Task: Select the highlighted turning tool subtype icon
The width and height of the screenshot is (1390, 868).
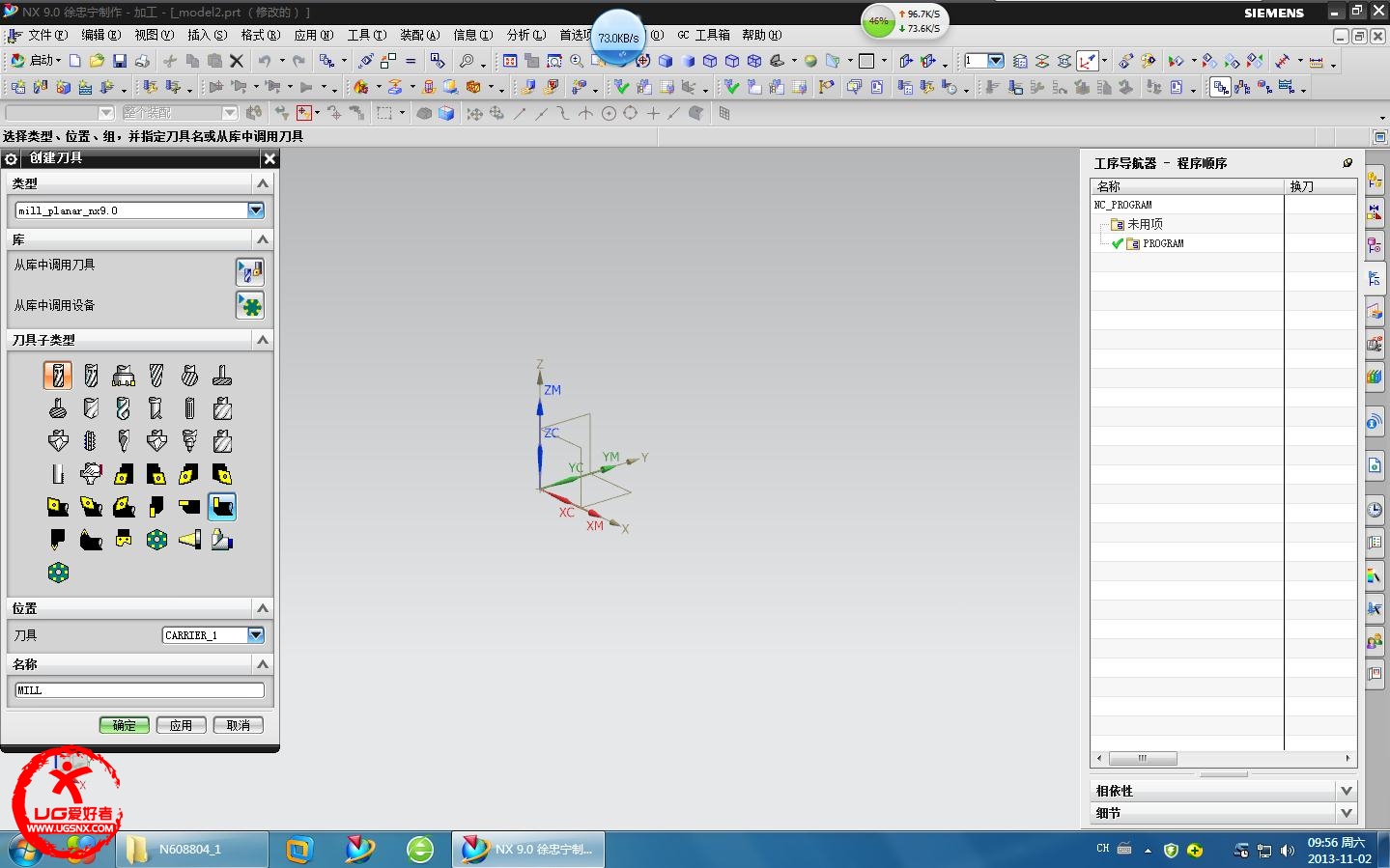Action: point(222,507)
